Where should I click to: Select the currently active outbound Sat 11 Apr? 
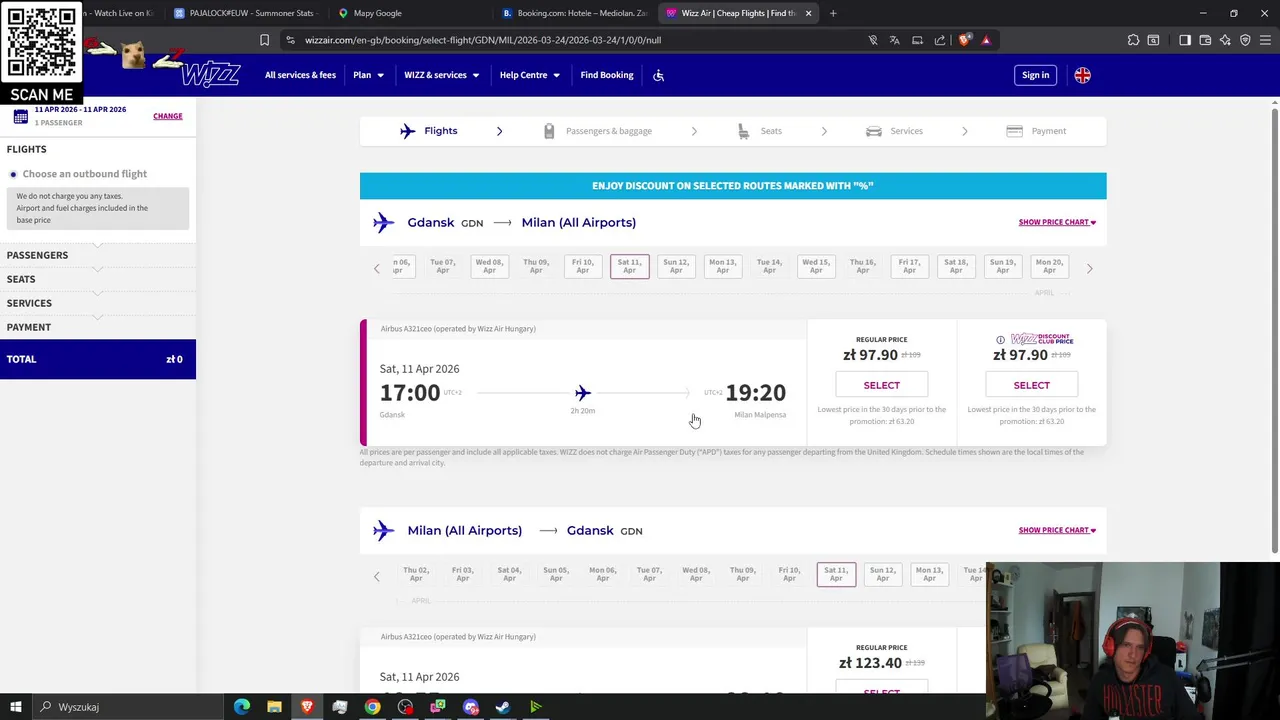coord(630,266)
